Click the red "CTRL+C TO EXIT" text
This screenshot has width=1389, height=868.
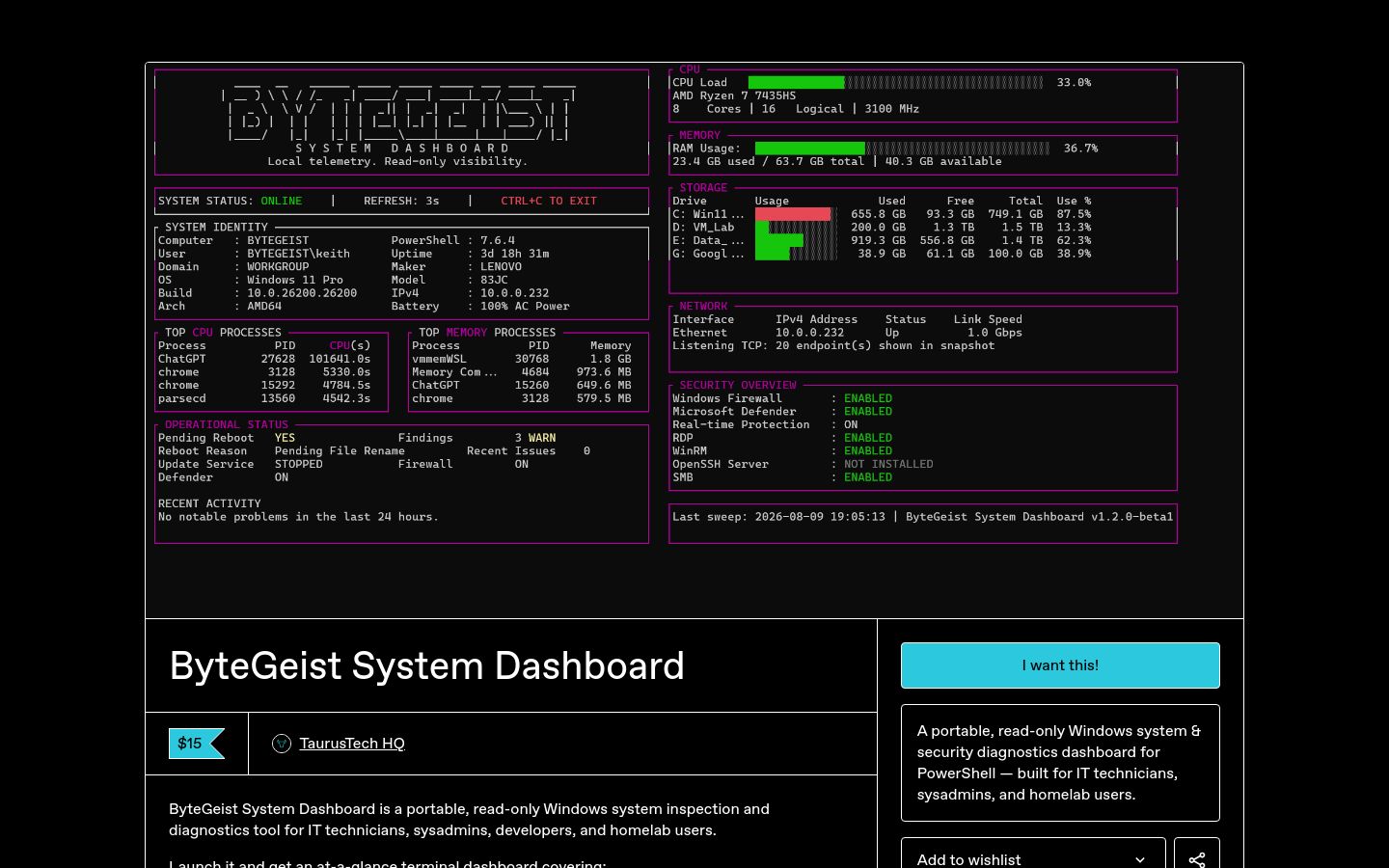[549, 201]
